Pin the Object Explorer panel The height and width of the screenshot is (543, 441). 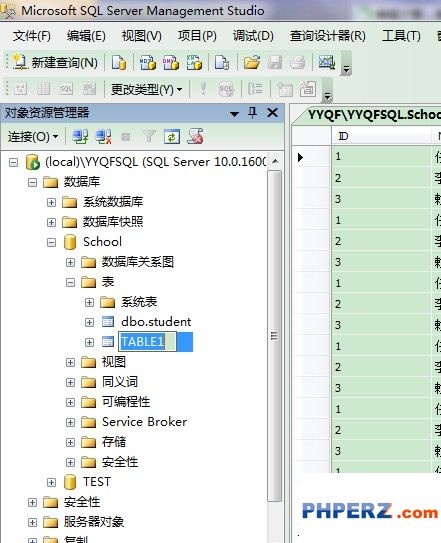pos(253,112)
